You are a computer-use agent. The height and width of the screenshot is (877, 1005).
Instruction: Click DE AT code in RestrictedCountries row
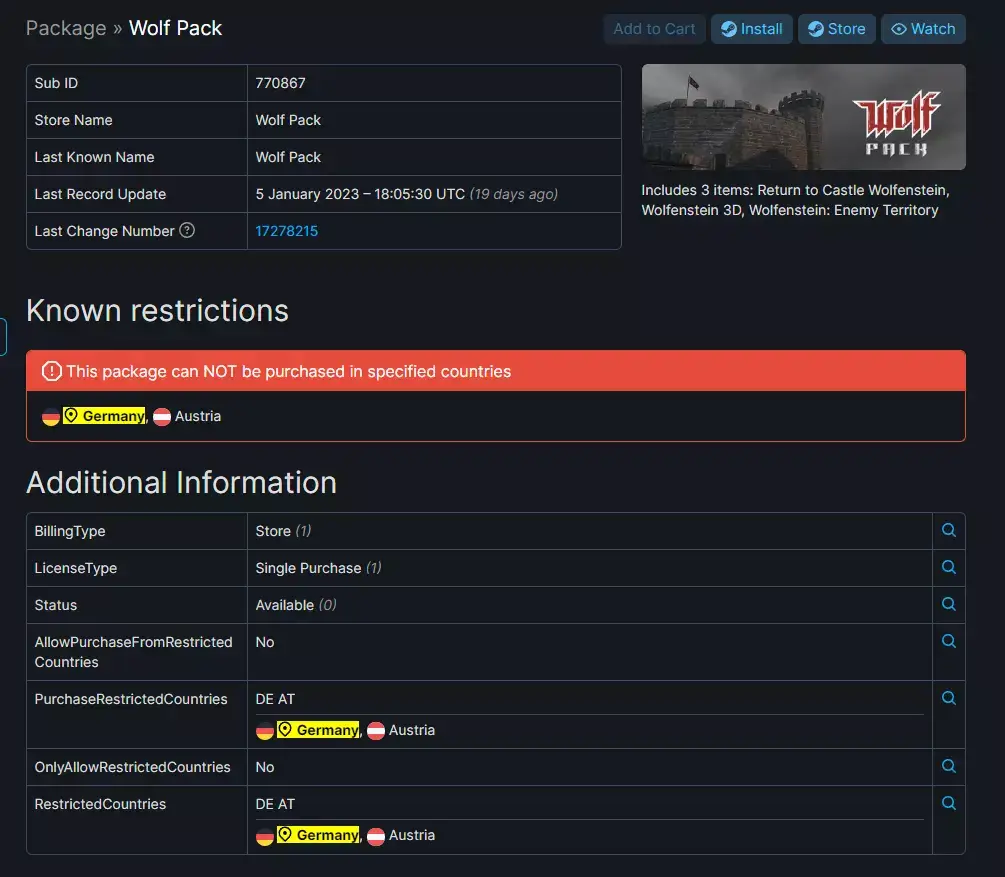(275, 805)
